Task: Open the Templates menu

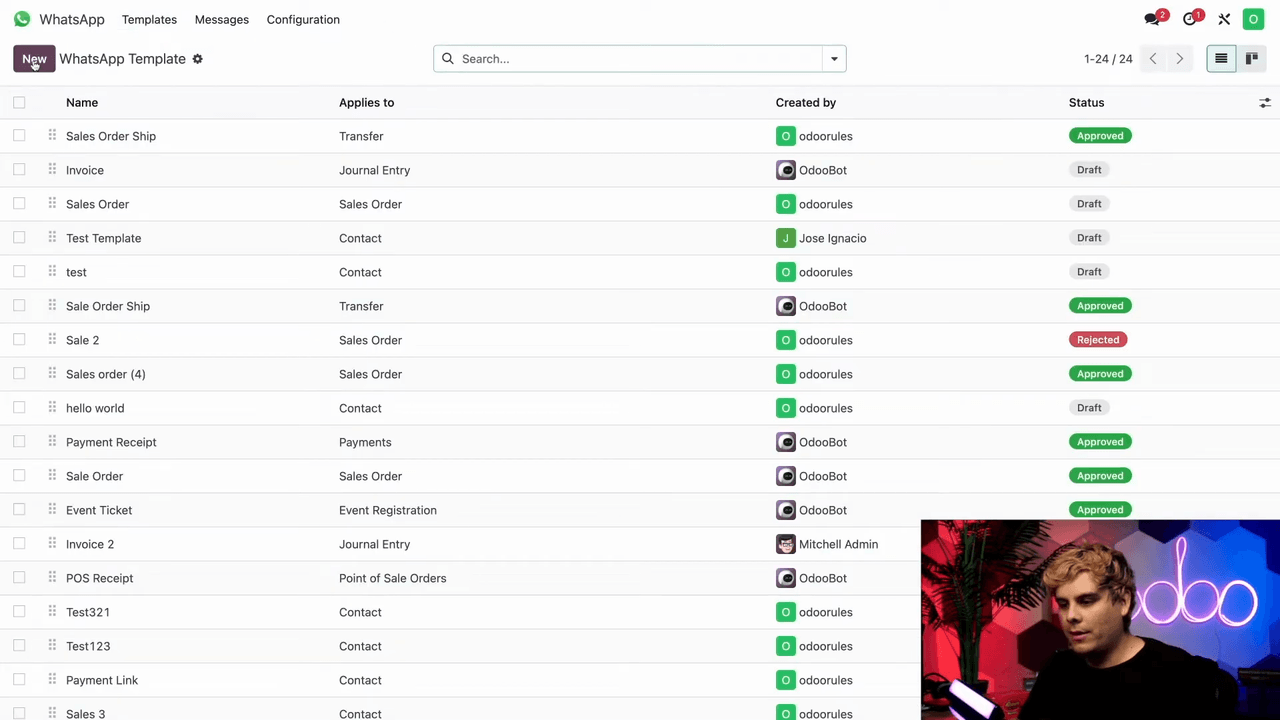Action: (149, 19)
